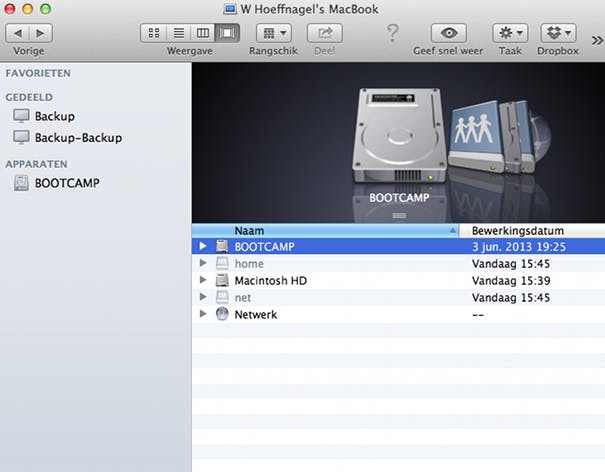
Task: Switch to icon view
Action: (x=154, y=33)
